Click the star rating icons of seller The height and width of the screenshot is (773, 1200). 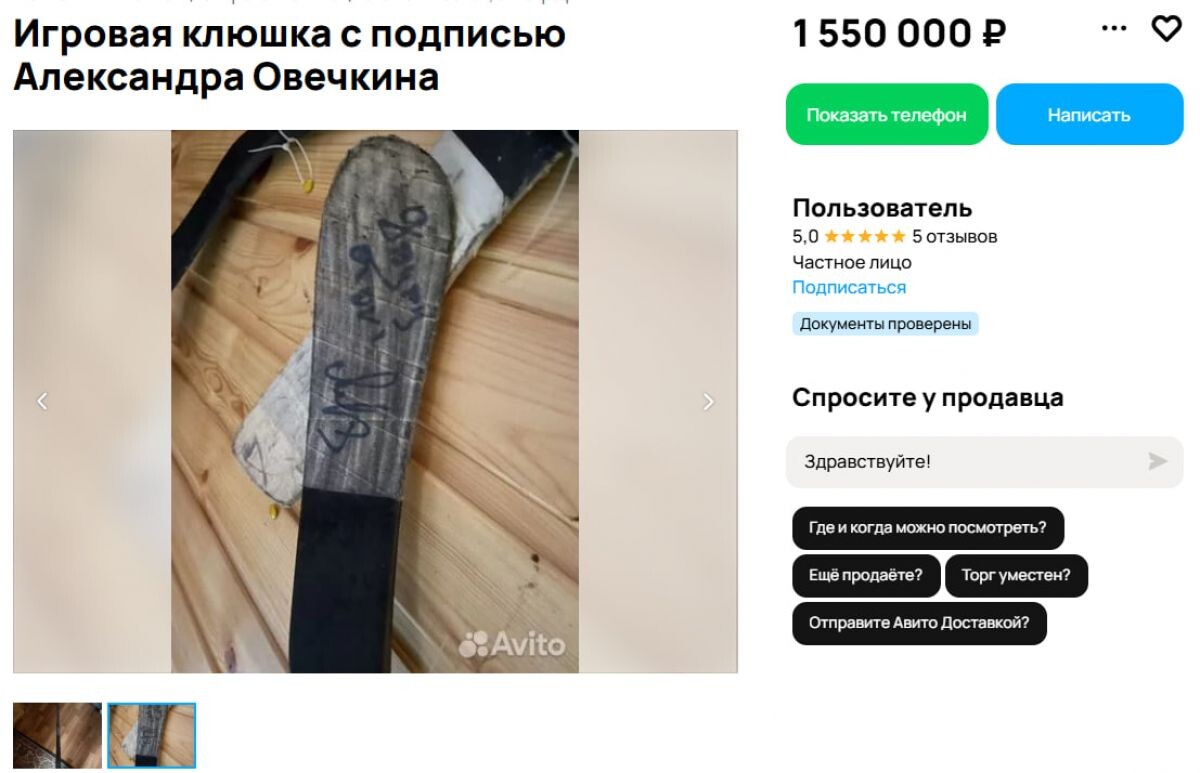click(865, 237)
